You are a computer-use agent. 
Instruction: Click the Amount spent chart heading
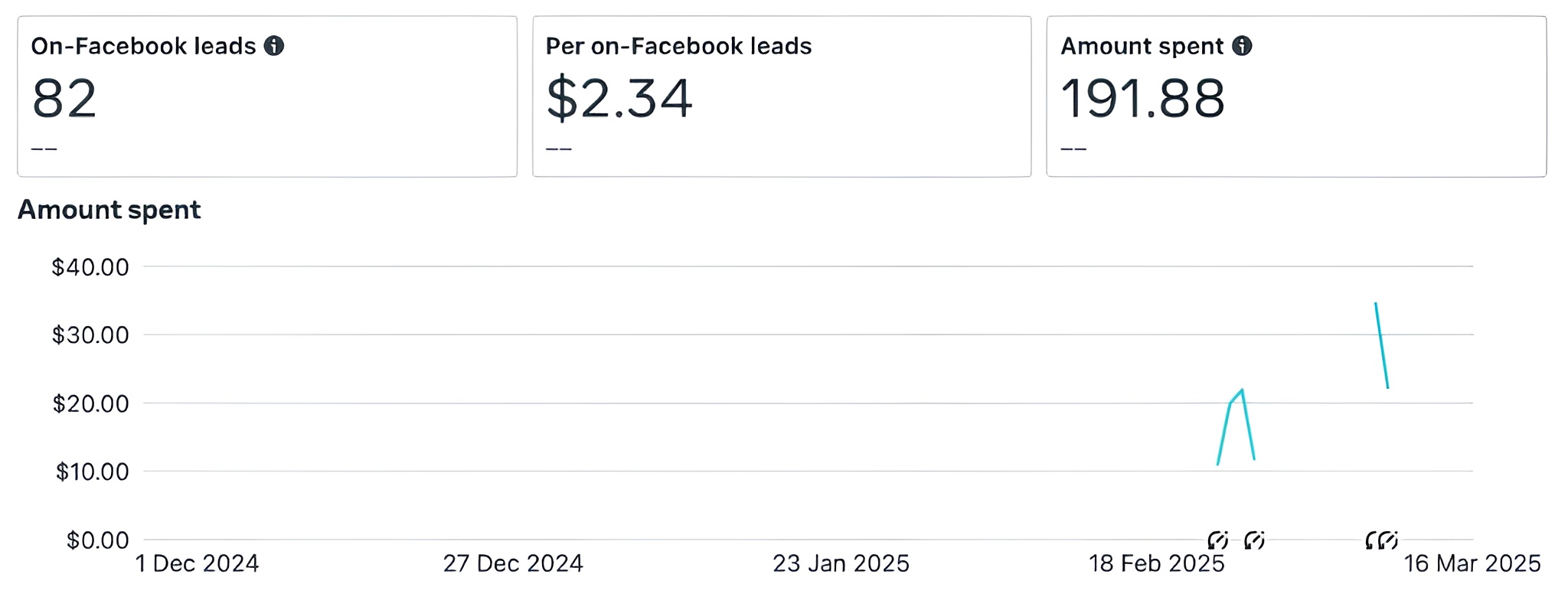[x=109, y=210]
